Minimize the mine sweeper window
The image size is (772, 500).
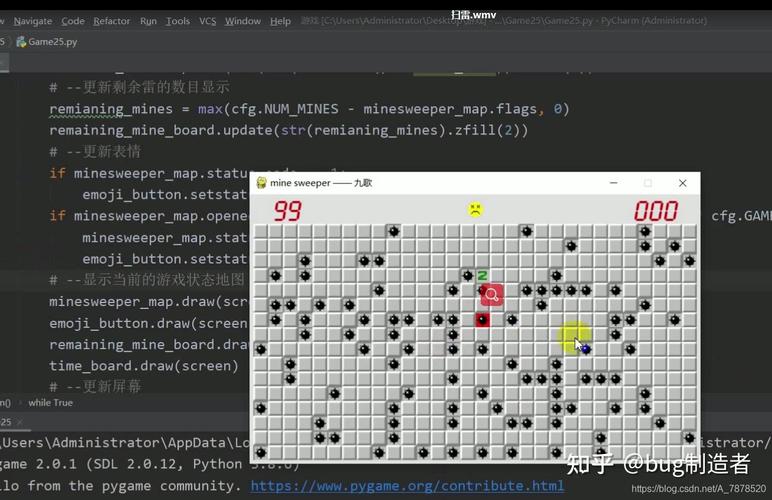click(x=613, y=183)
